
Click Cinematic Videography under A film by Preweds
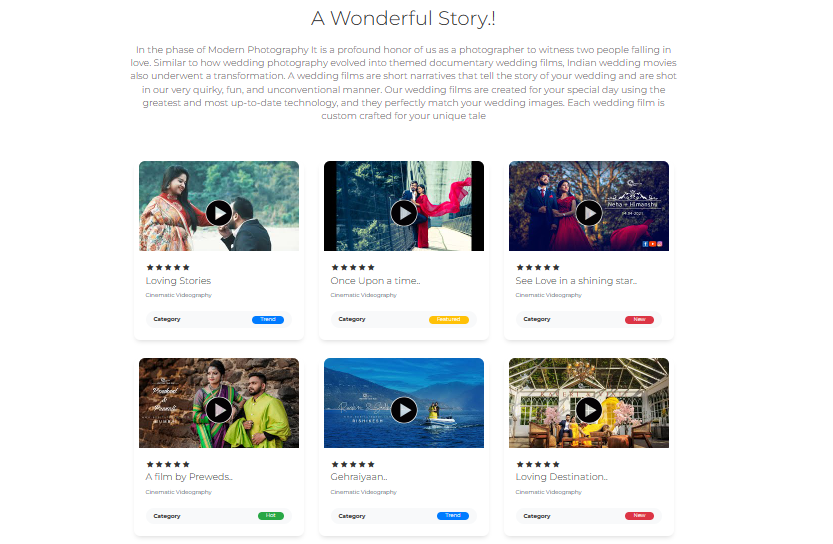[178, 492]
